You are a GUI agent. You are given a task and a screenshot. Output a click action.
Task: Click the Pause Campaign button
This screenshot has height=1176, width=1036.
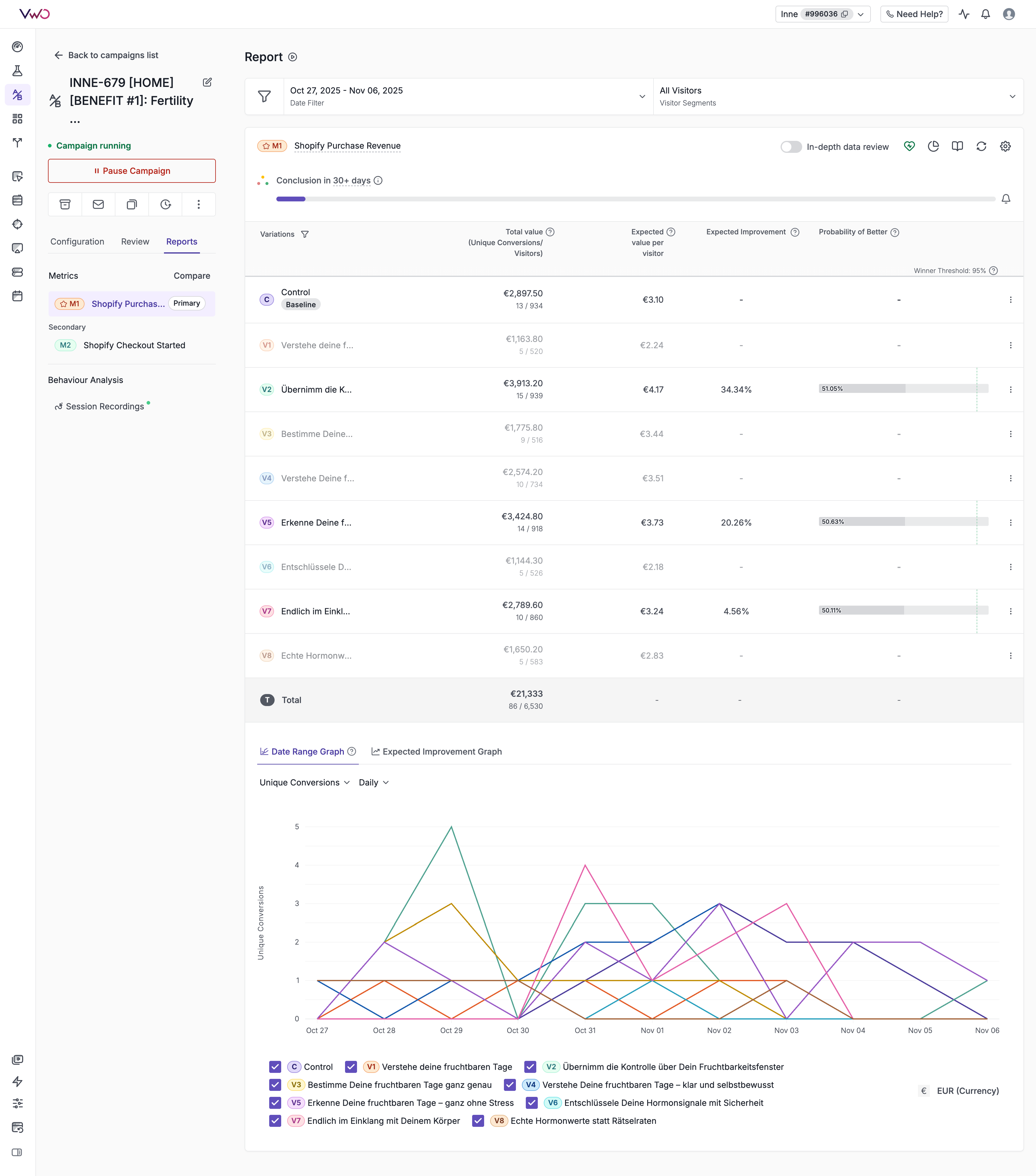[132, 171]
